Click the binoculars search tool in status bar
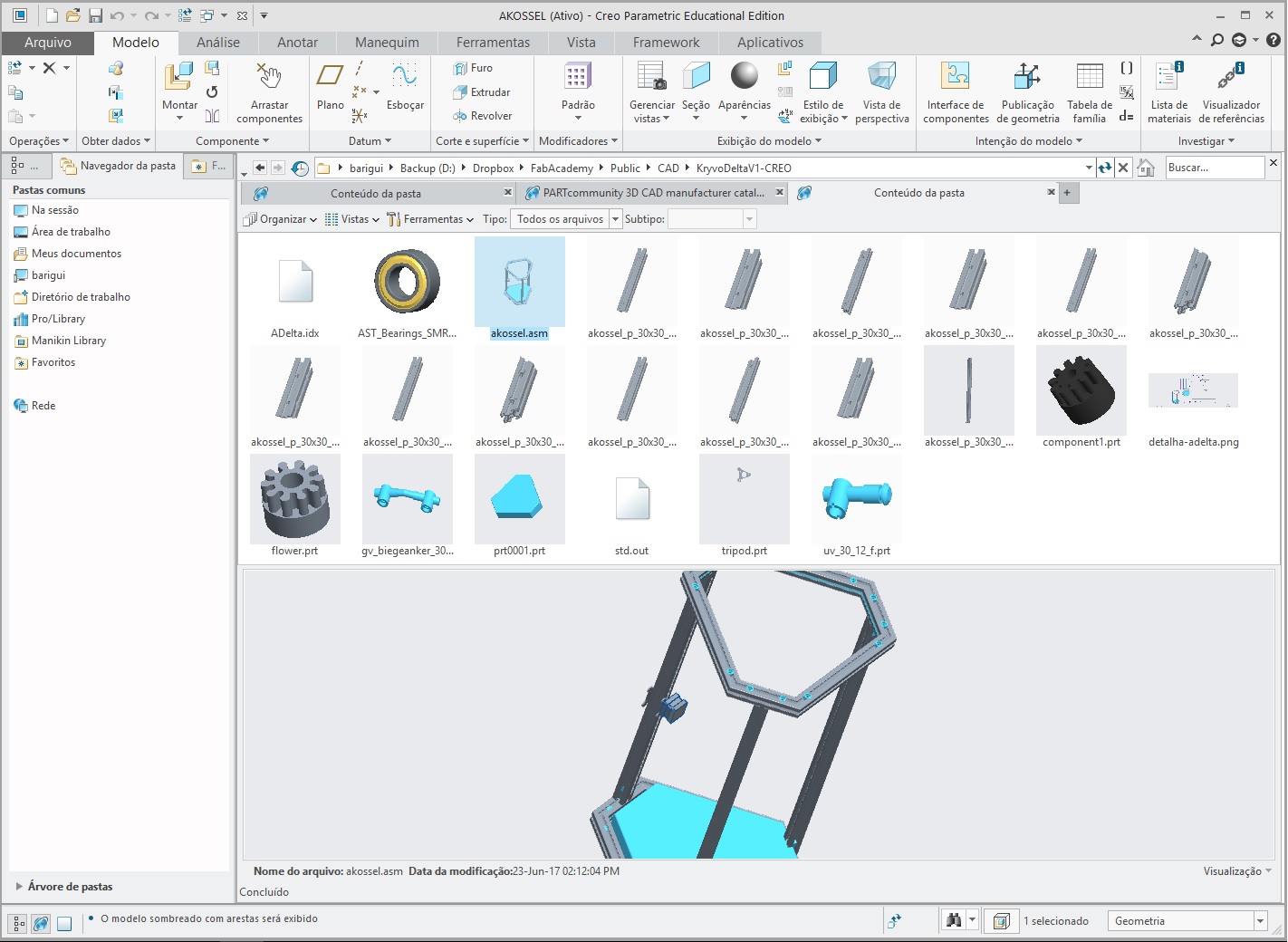The image size is (1288, 942). pyautogui.click(x=953, y=921)
